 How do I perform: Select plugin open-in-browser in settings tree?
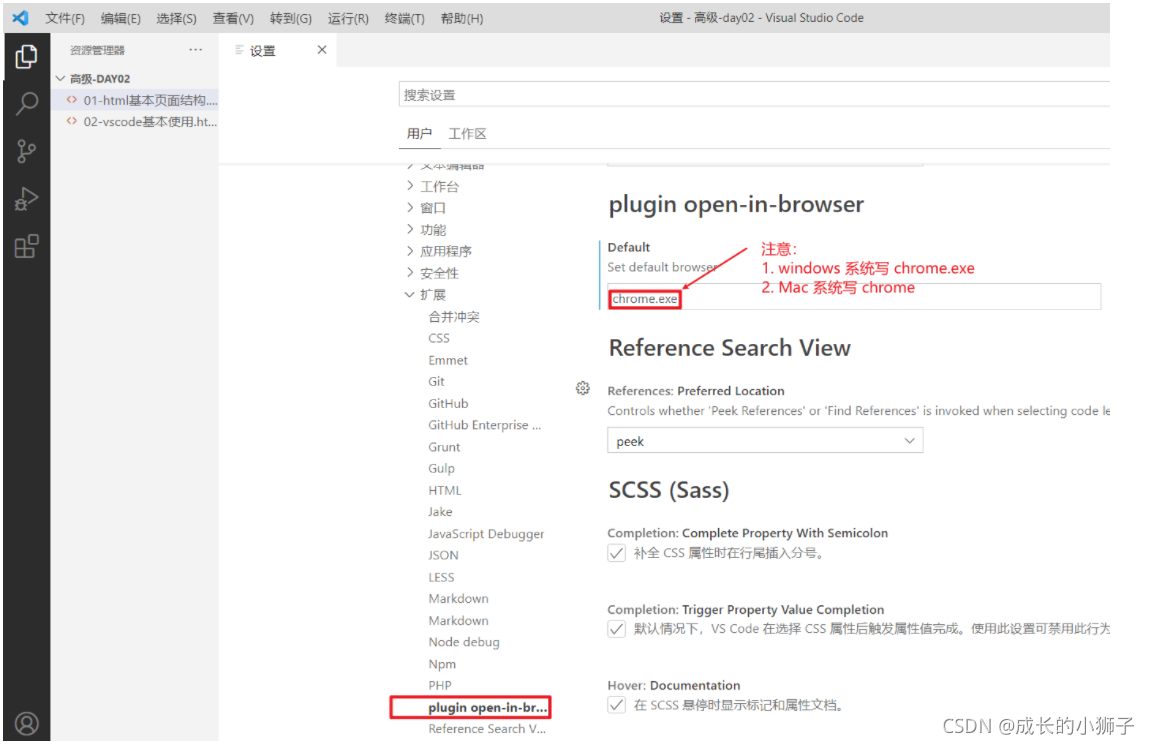(x=487, y=707)
